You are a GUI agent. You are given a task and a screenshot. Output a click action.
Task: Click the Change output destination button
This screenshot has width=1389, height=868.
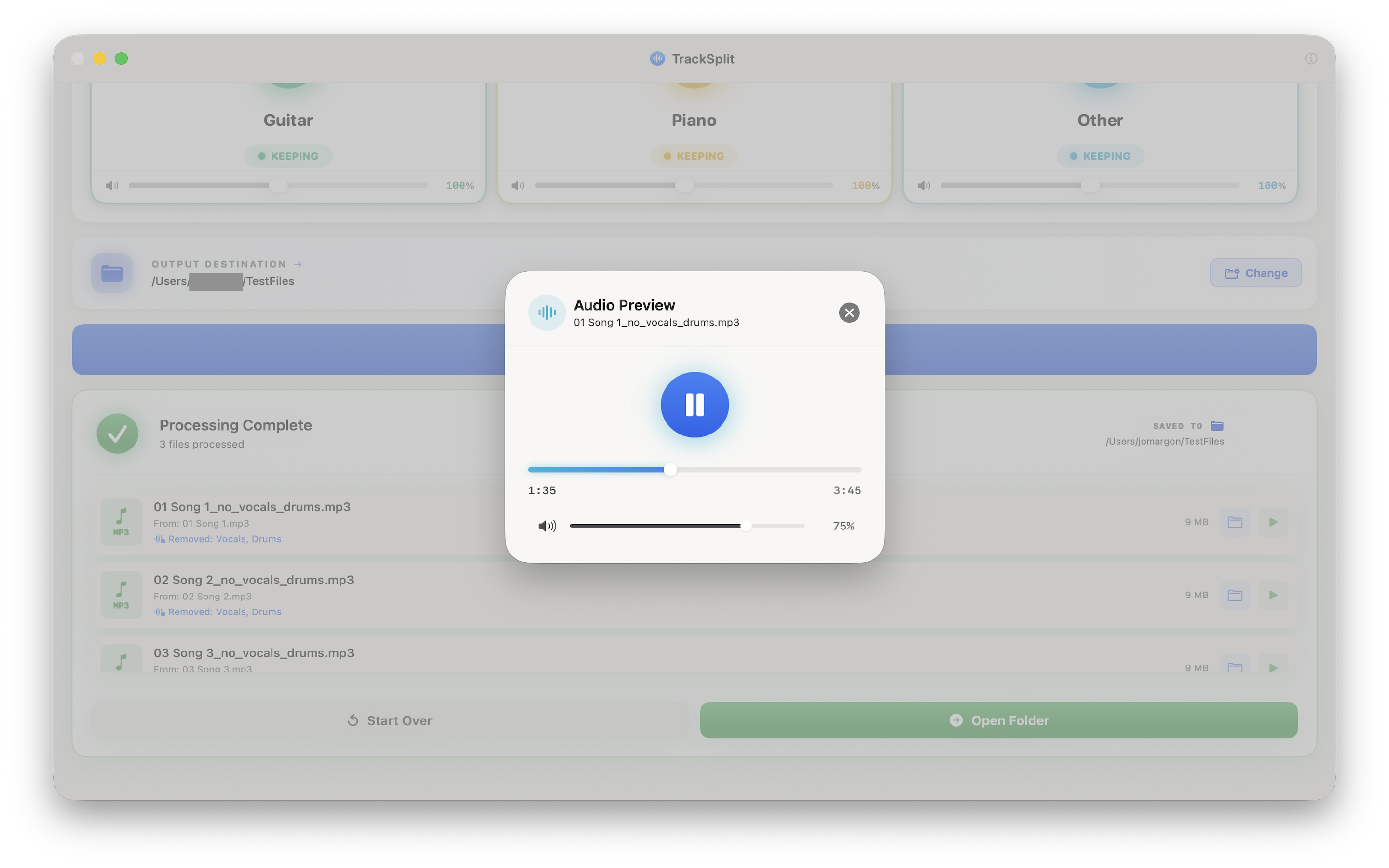[1255, 273]
